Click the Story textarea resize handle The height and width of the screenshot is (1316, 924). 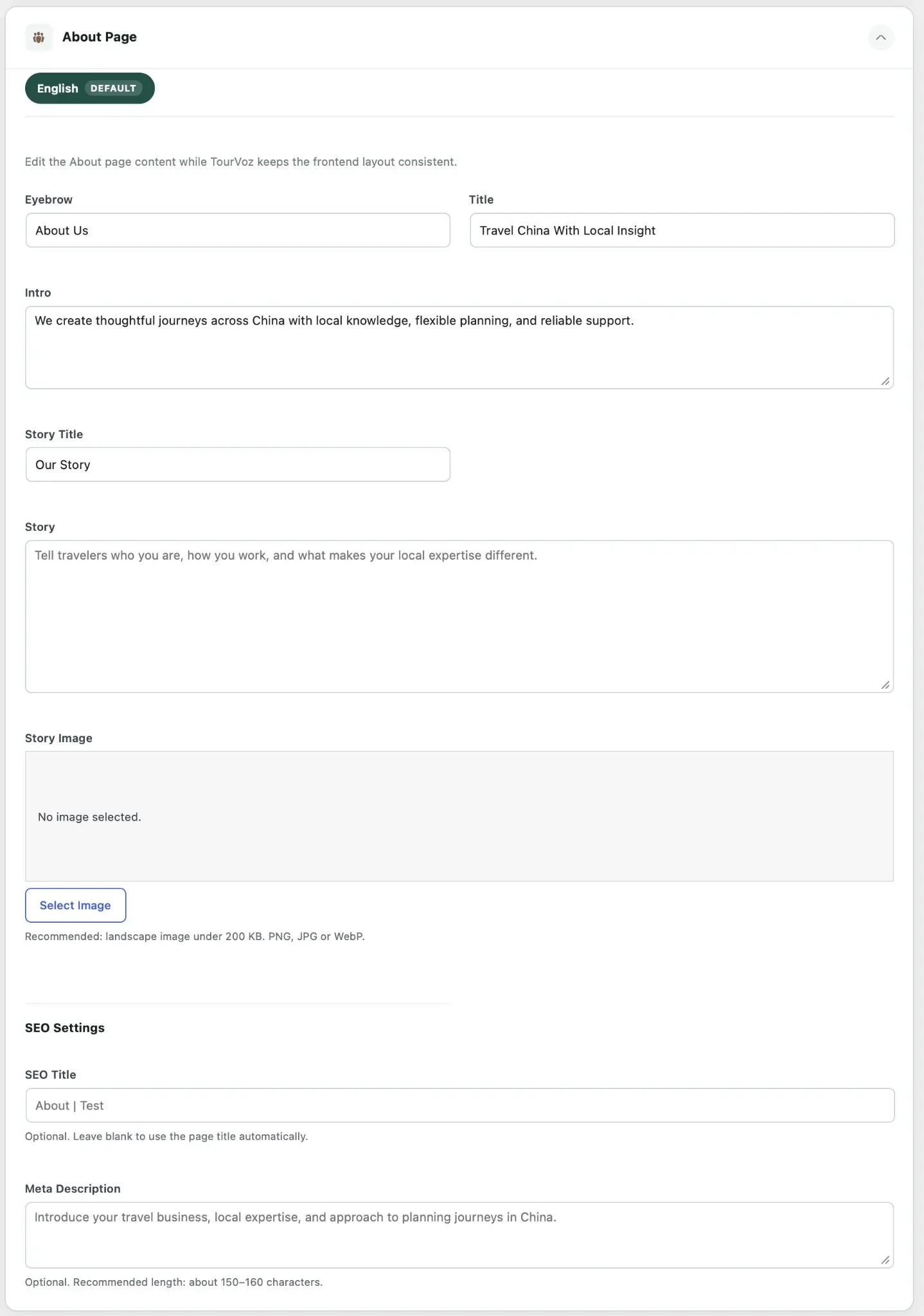click(x=885, y=685)
